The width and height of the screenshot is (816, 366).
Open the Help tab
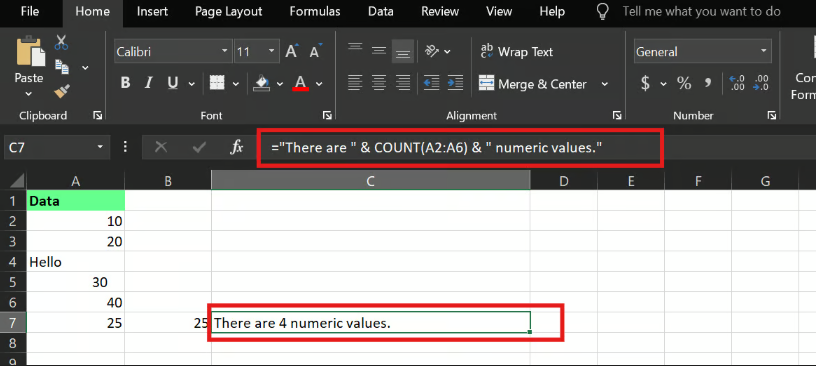(x=552, y=11)
